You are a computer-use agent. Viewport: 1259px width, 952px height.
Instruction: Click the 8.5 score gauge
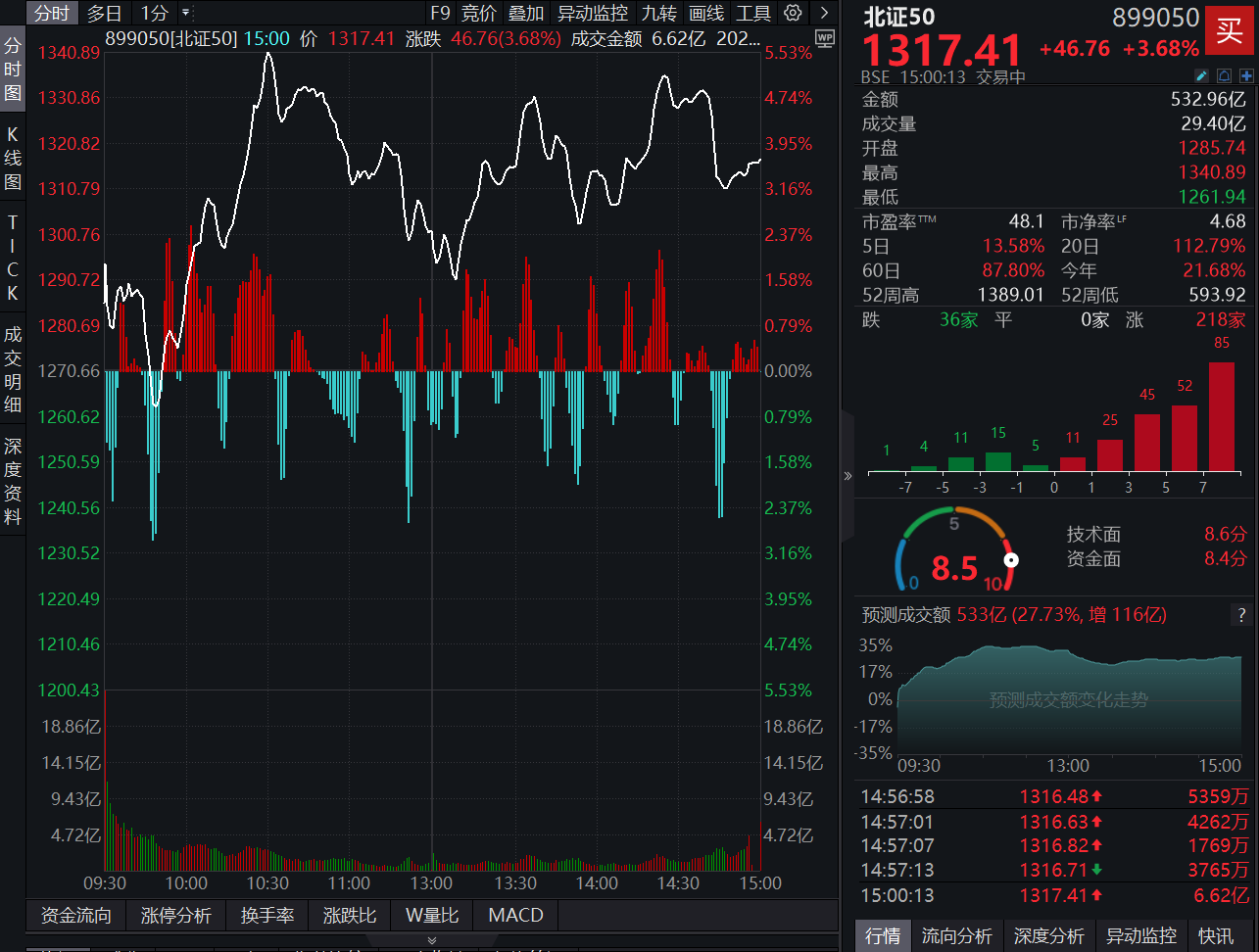[956, 551]
